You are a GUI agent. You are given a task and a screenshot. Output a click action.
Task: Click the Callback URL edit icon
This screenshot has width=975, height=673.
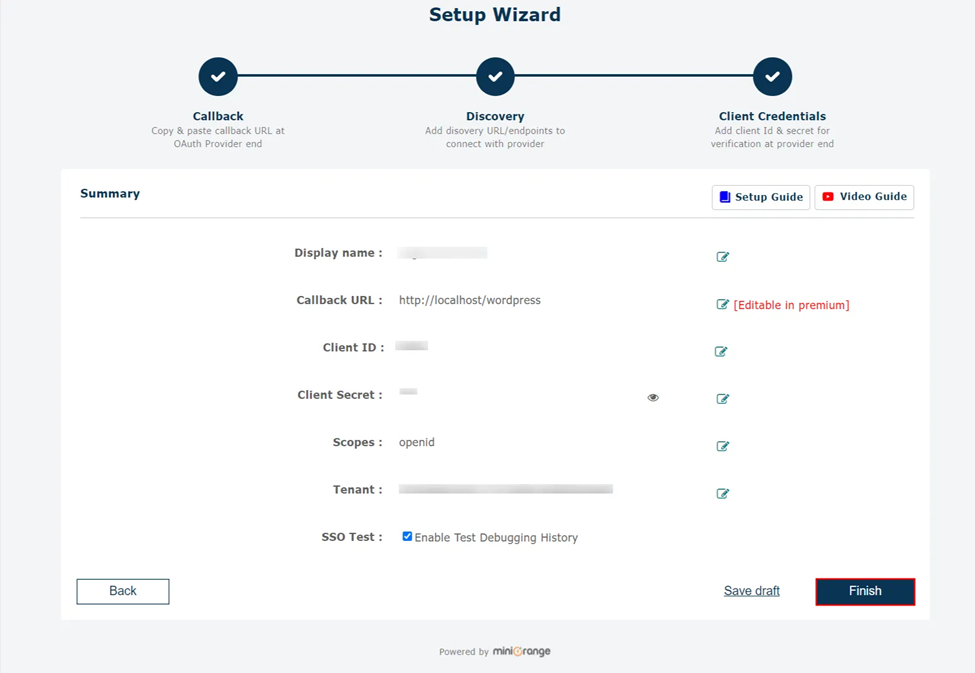click(722, 304)
